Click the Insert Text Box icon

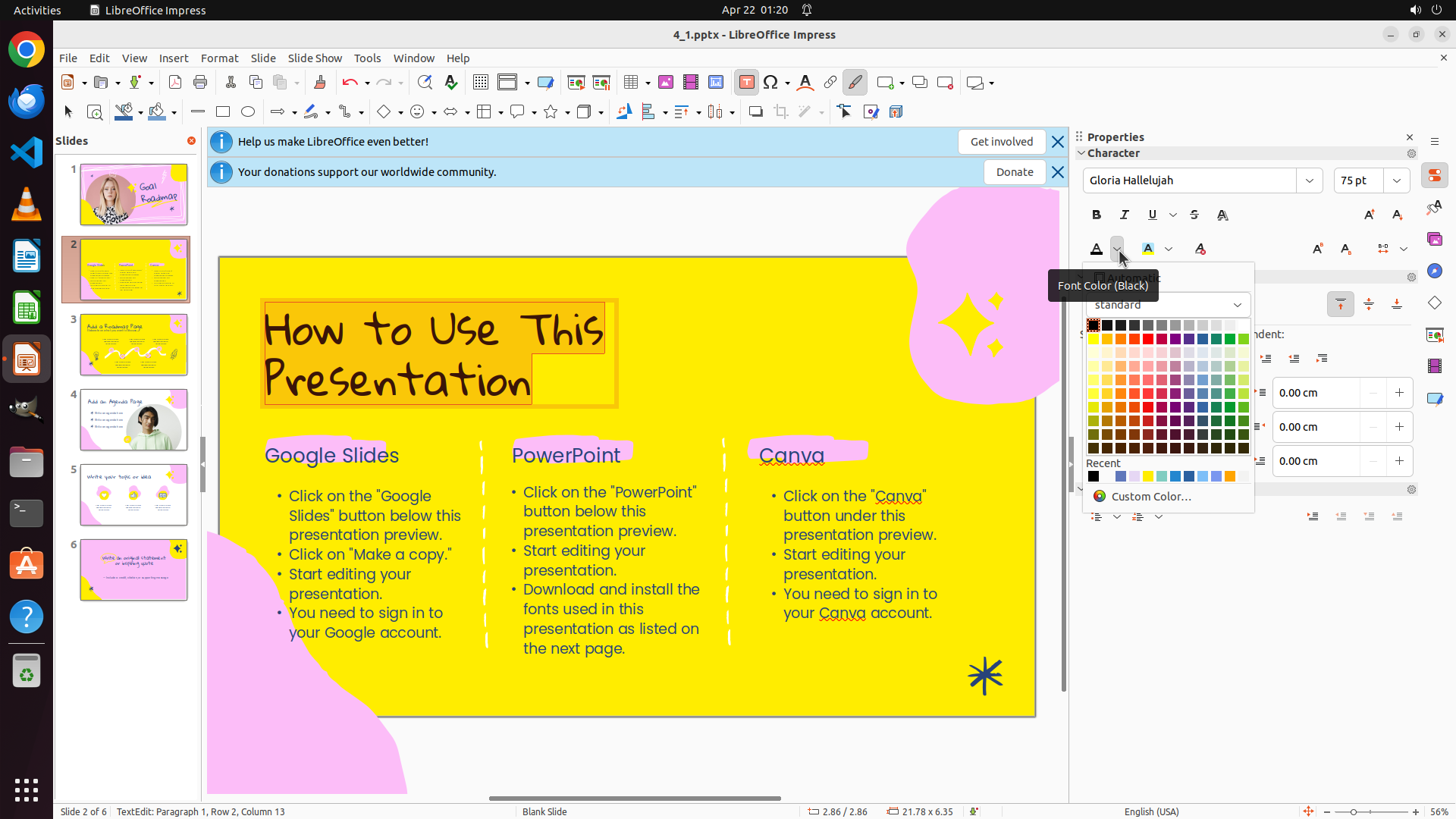pyautogui.click(x=746, y=83)
